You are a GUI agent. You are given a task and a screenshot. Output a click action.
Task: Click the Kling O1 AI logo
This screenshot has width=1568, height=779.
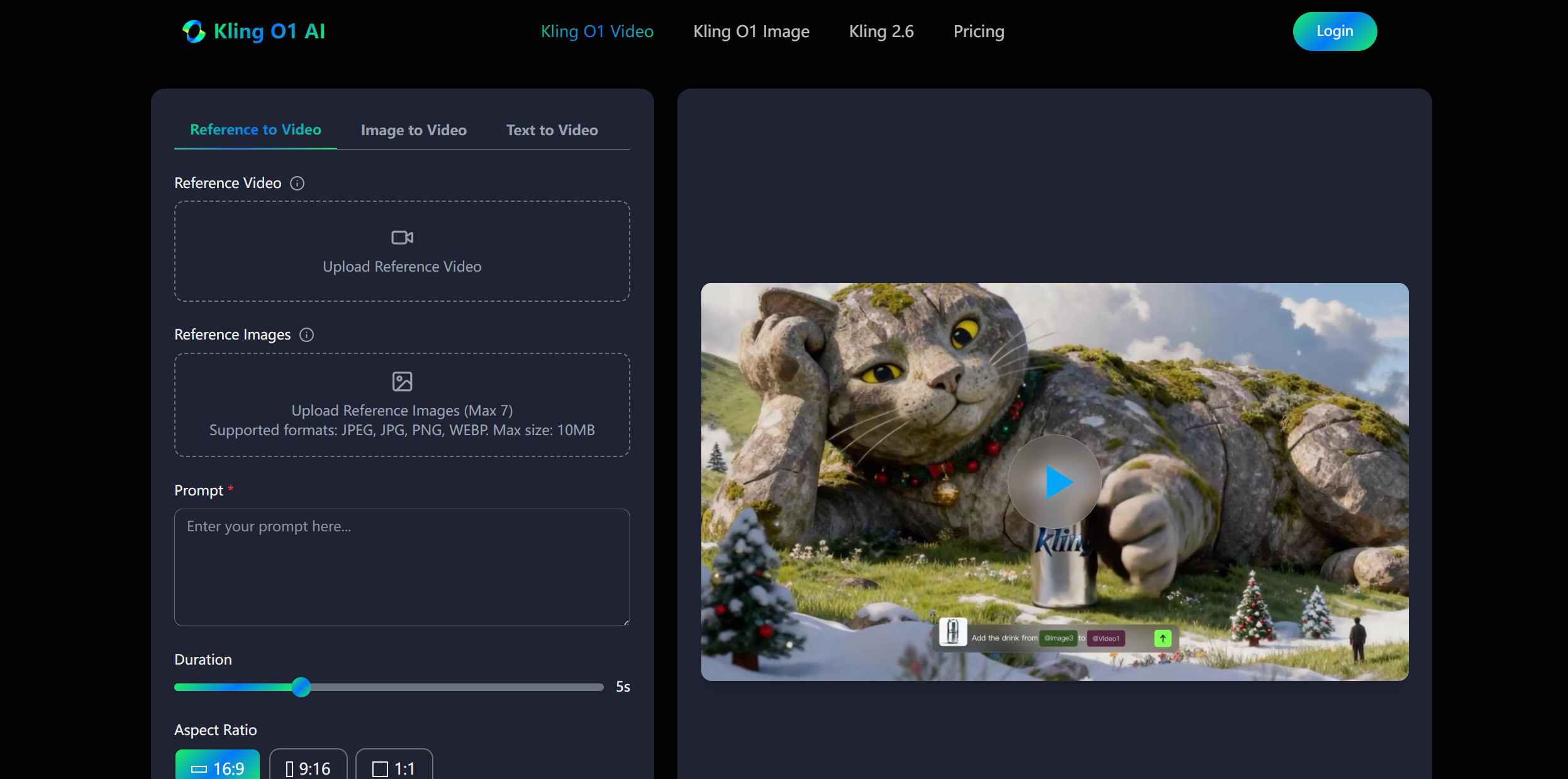click(253, 31)
